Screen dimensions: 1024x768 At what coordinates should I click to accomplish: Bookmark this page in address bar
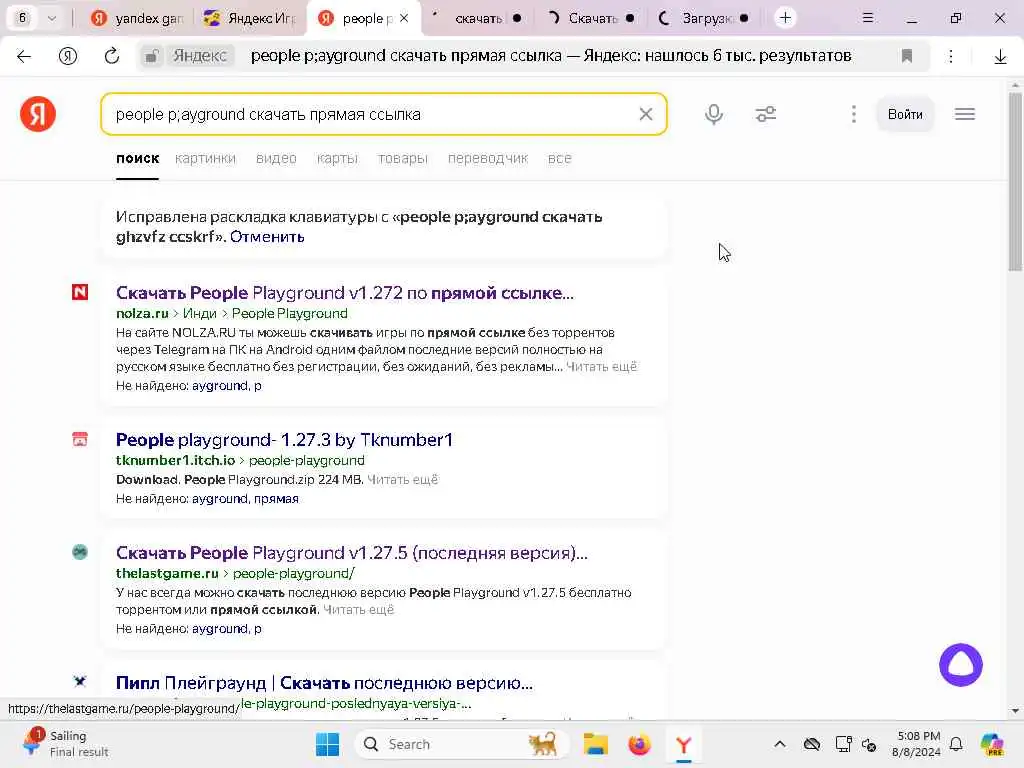(906, 56)
